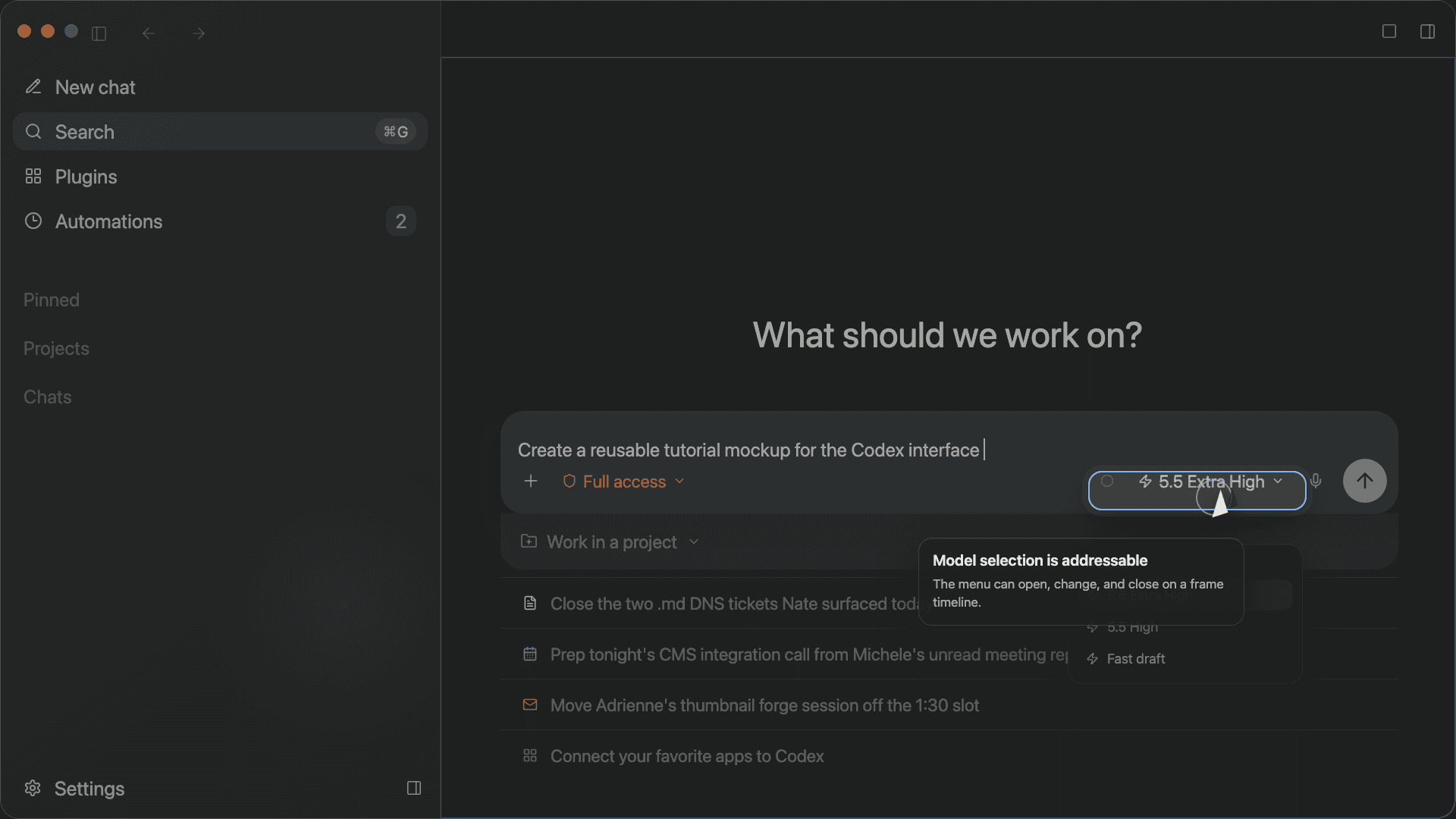Click Connect your favorite apps to Codex

pos(687,756)
